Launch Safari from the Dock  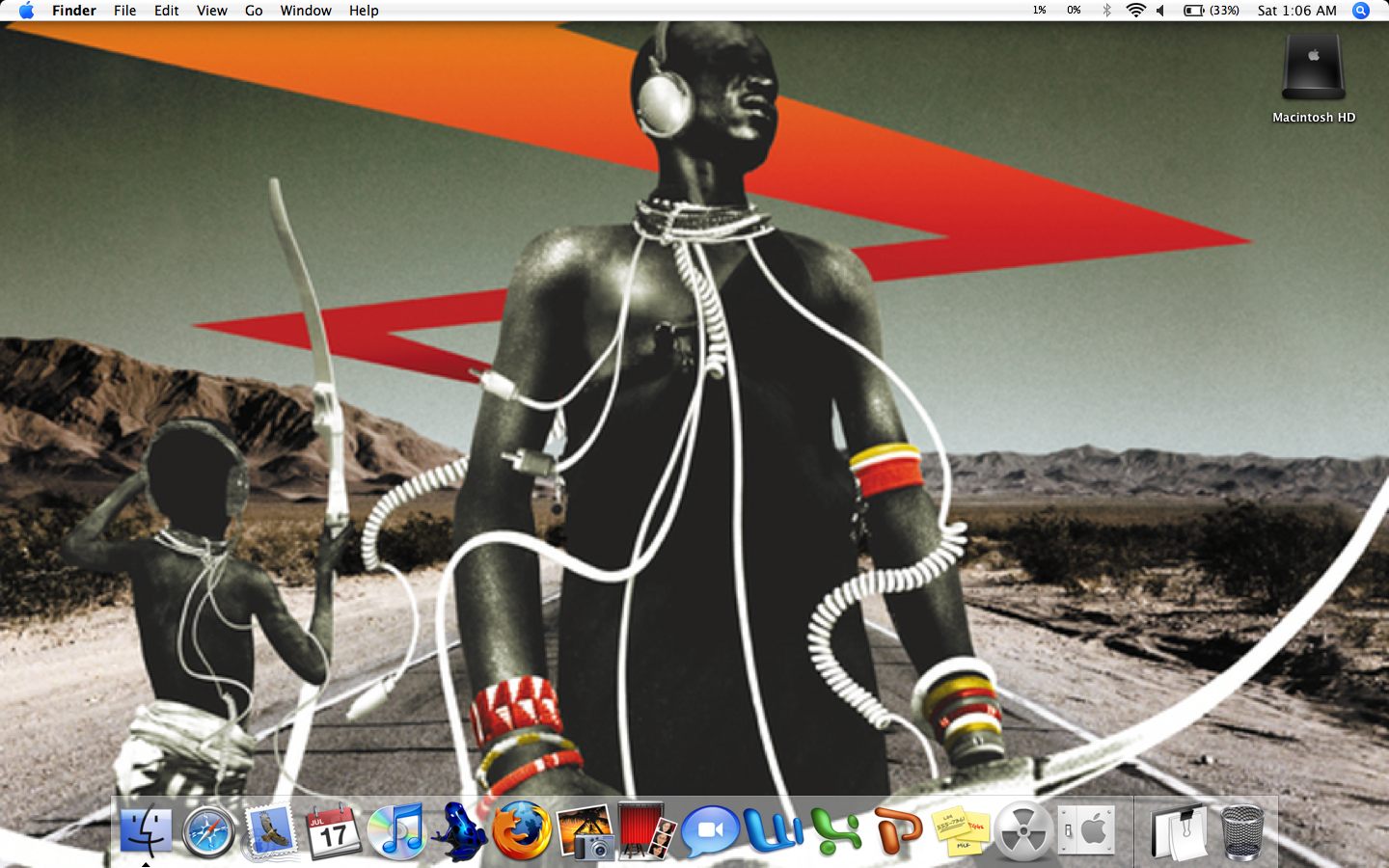click(x=208, y=831)
